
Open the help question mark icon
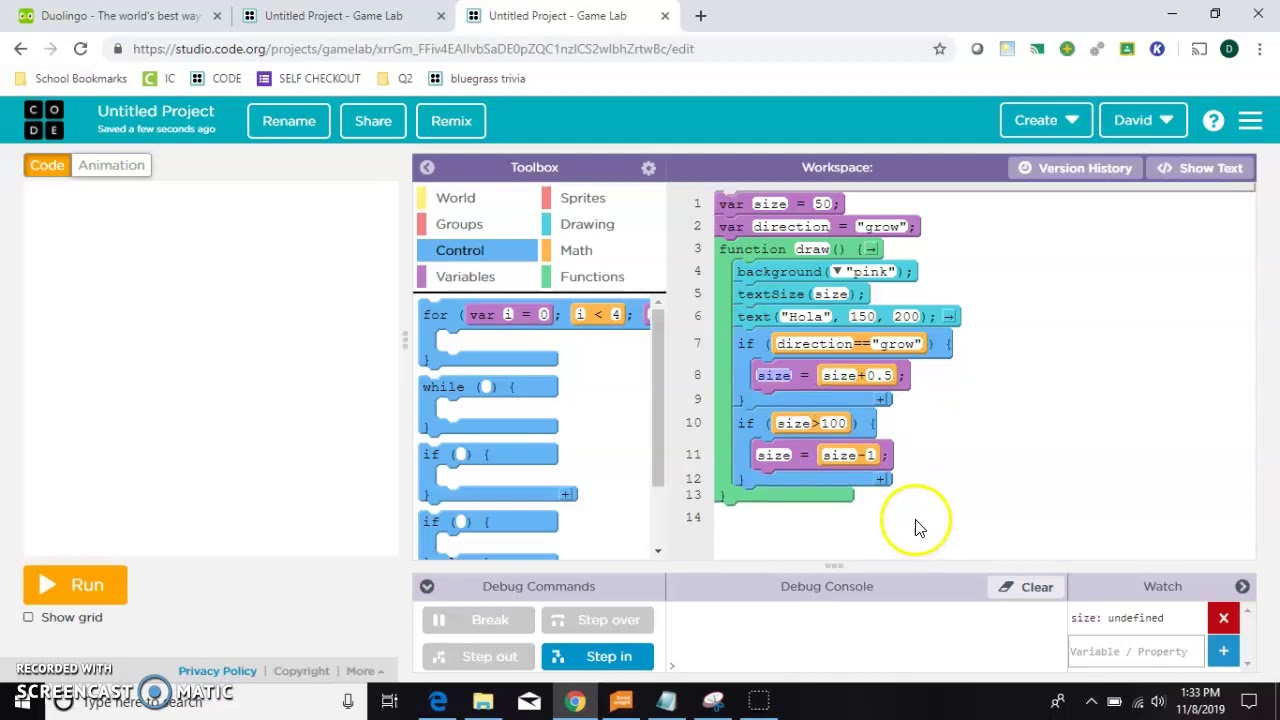point(1213,121)
